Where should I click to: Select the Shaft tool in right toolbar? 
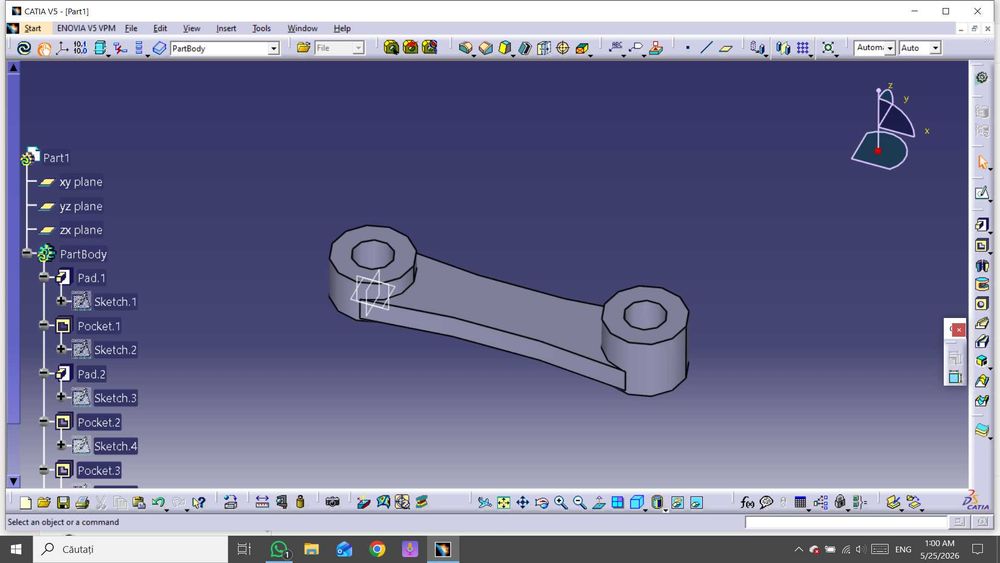[982, 265]
